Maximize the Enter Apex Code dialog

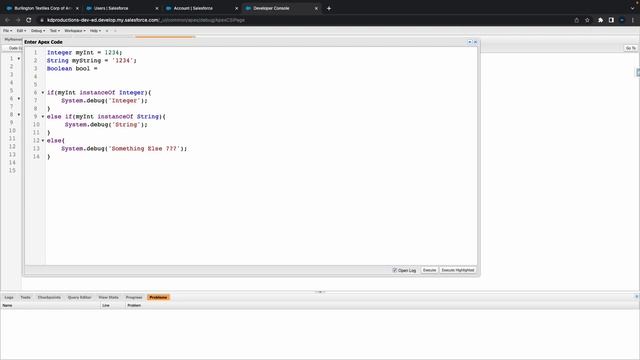coord(469,42)
